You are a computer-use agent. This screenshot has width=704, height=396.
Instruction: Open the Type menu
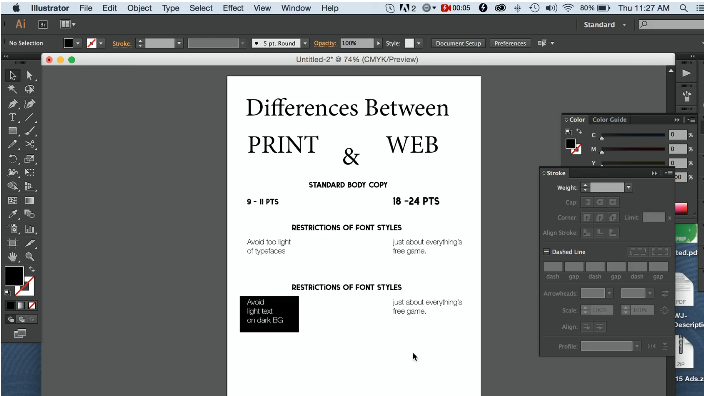[171, 8]
